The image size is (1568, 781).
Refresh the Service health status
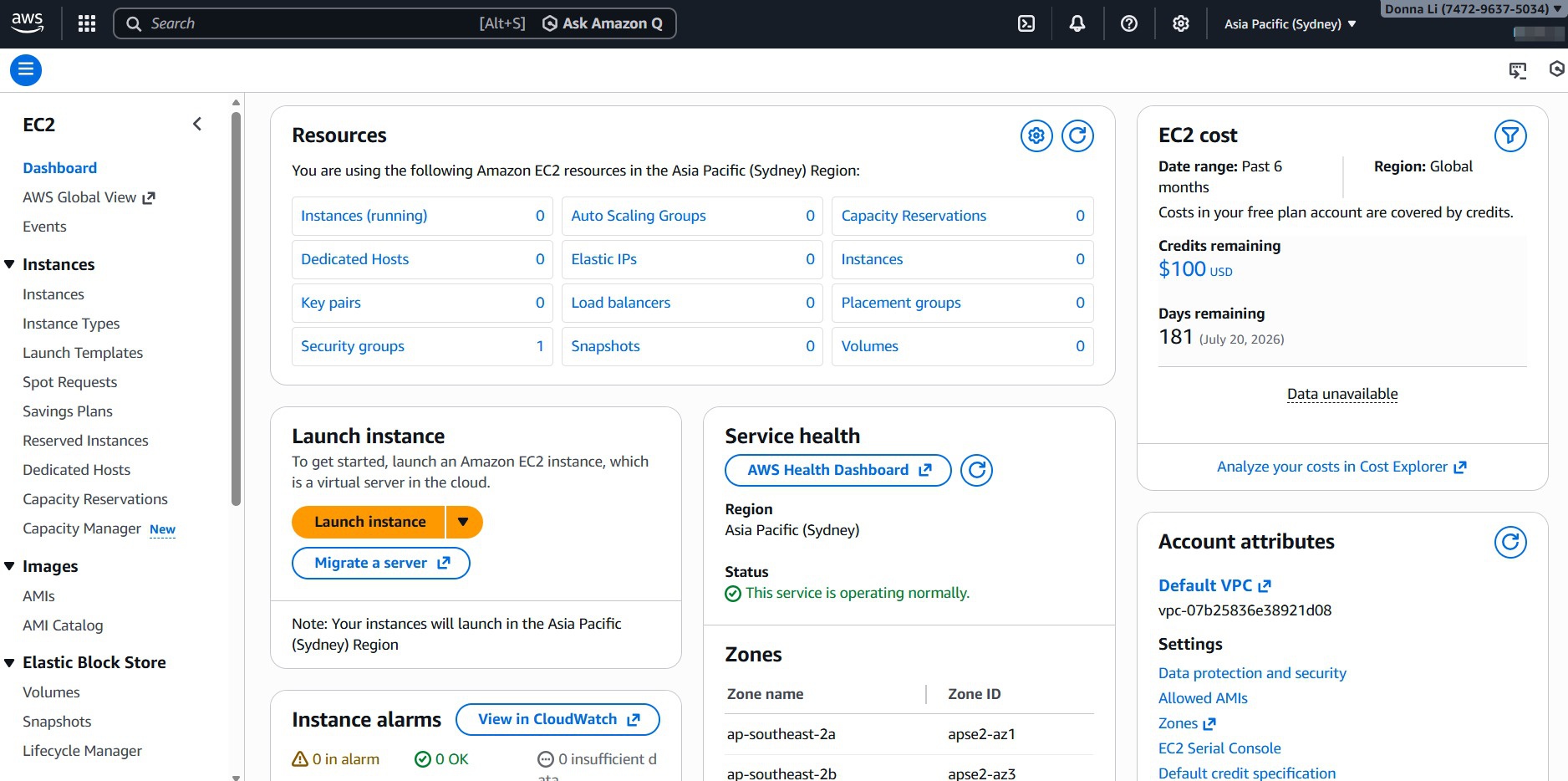(x=976, y=470)
